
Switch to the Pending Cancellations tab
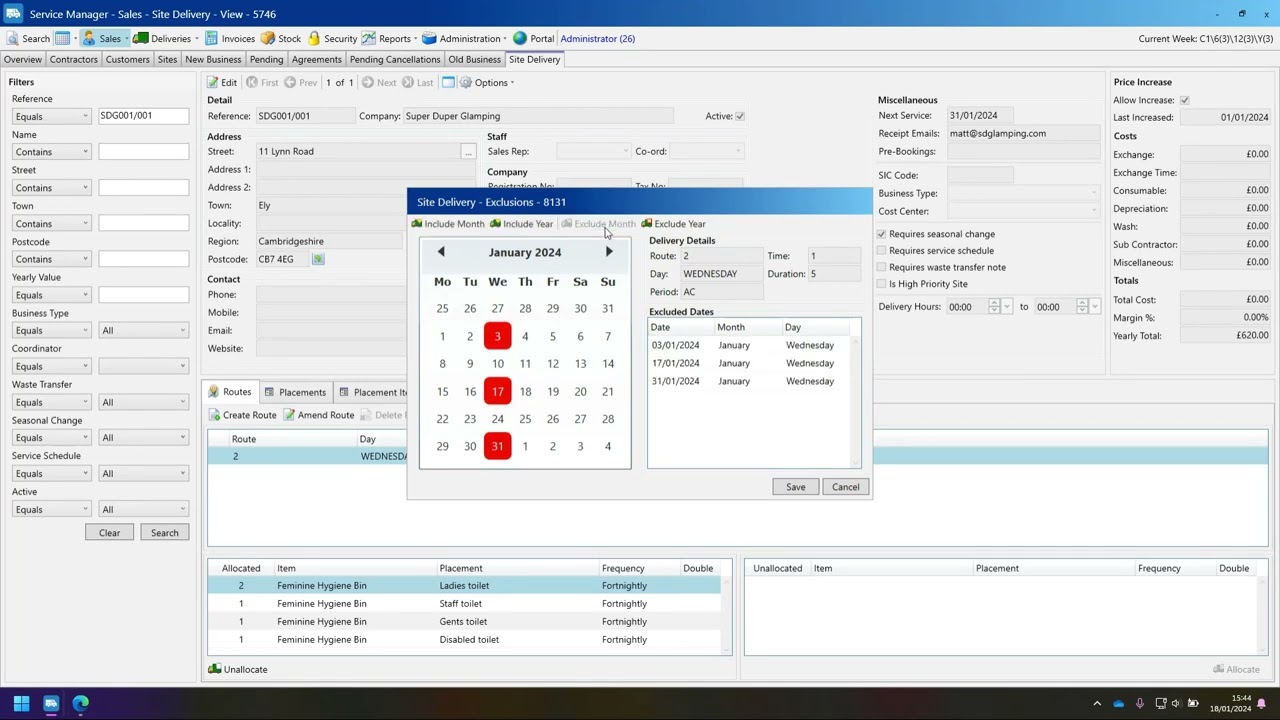tap(395, 60)
